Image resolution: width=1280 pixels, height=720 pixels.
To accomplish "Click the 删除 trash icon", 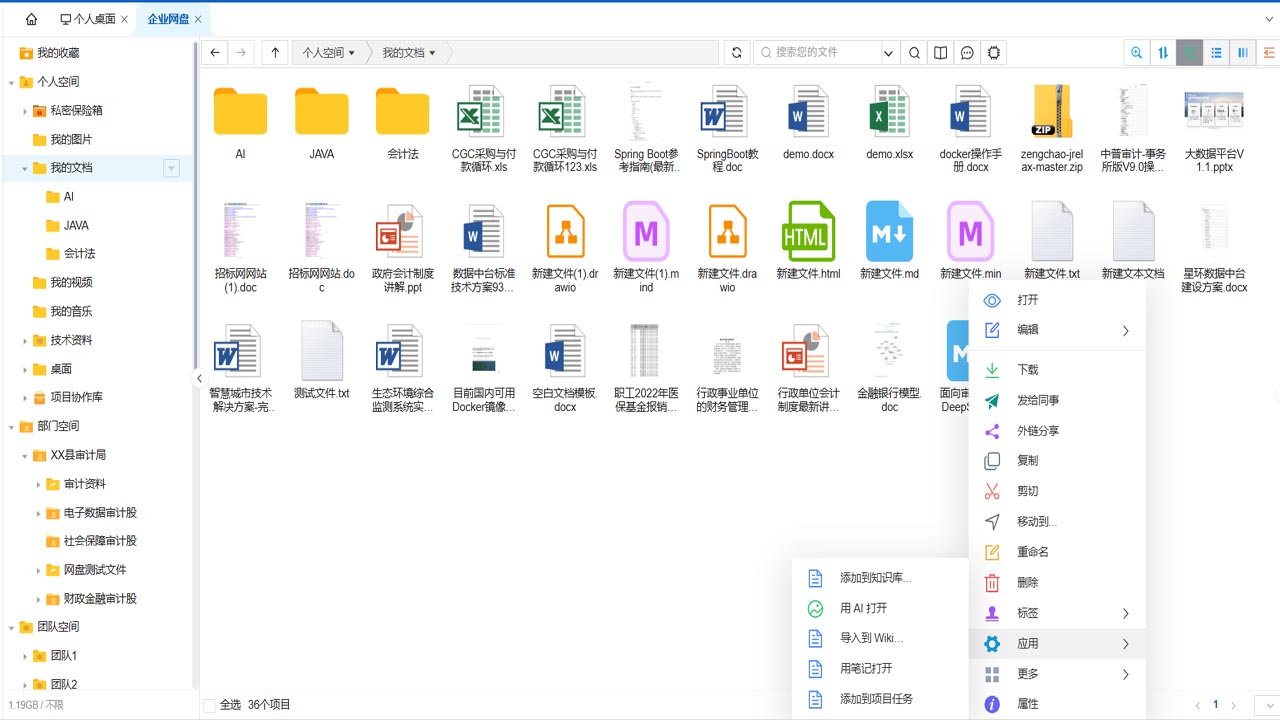I will 992,582.
